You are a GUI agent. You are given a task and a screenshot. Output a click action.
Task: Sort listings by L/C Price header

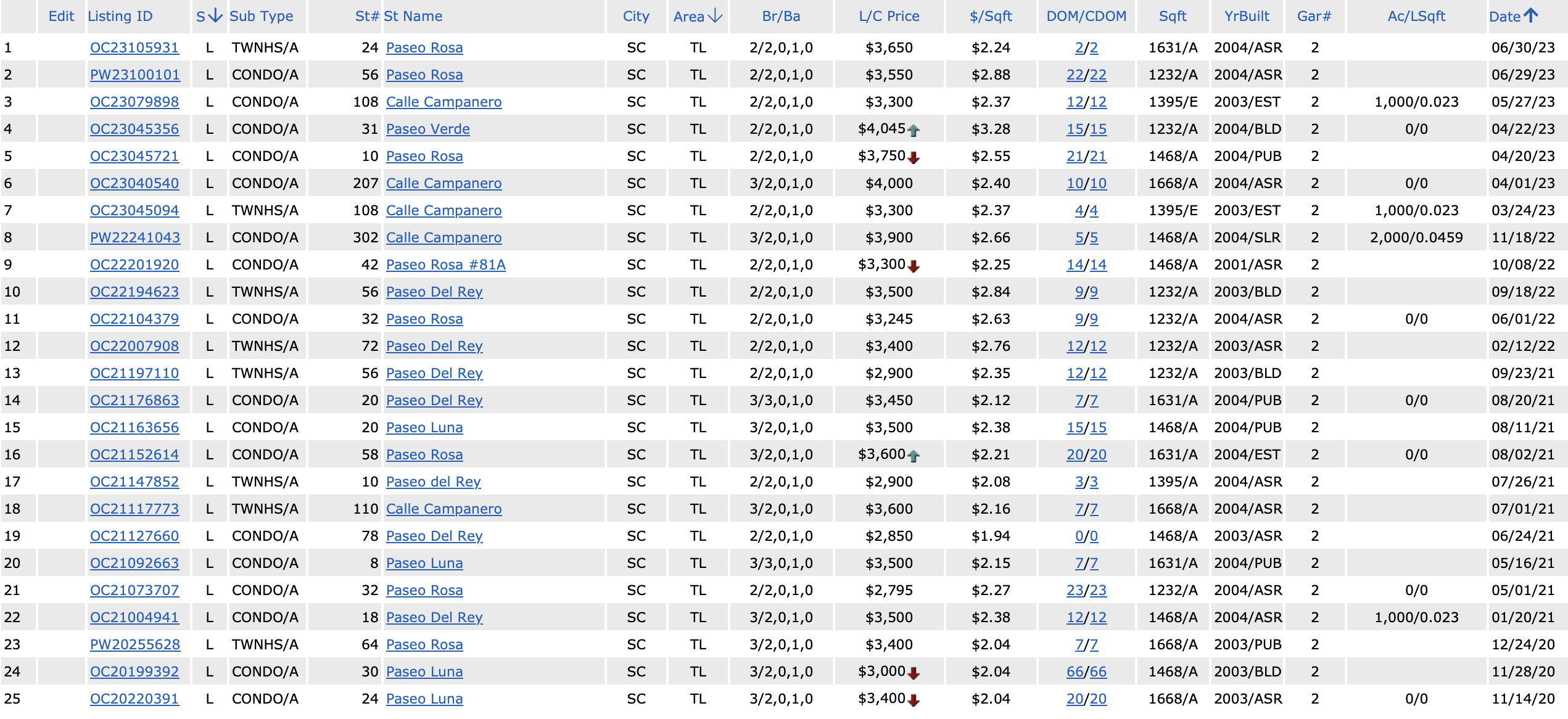pyautogui.click(x=889, y=16)
